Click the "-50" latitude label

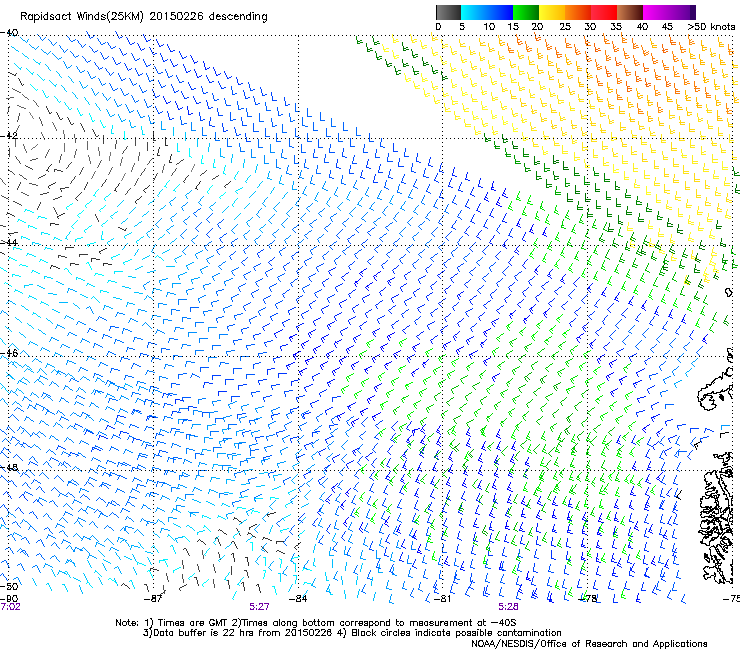pyautogui.click(x=9, y=586)
